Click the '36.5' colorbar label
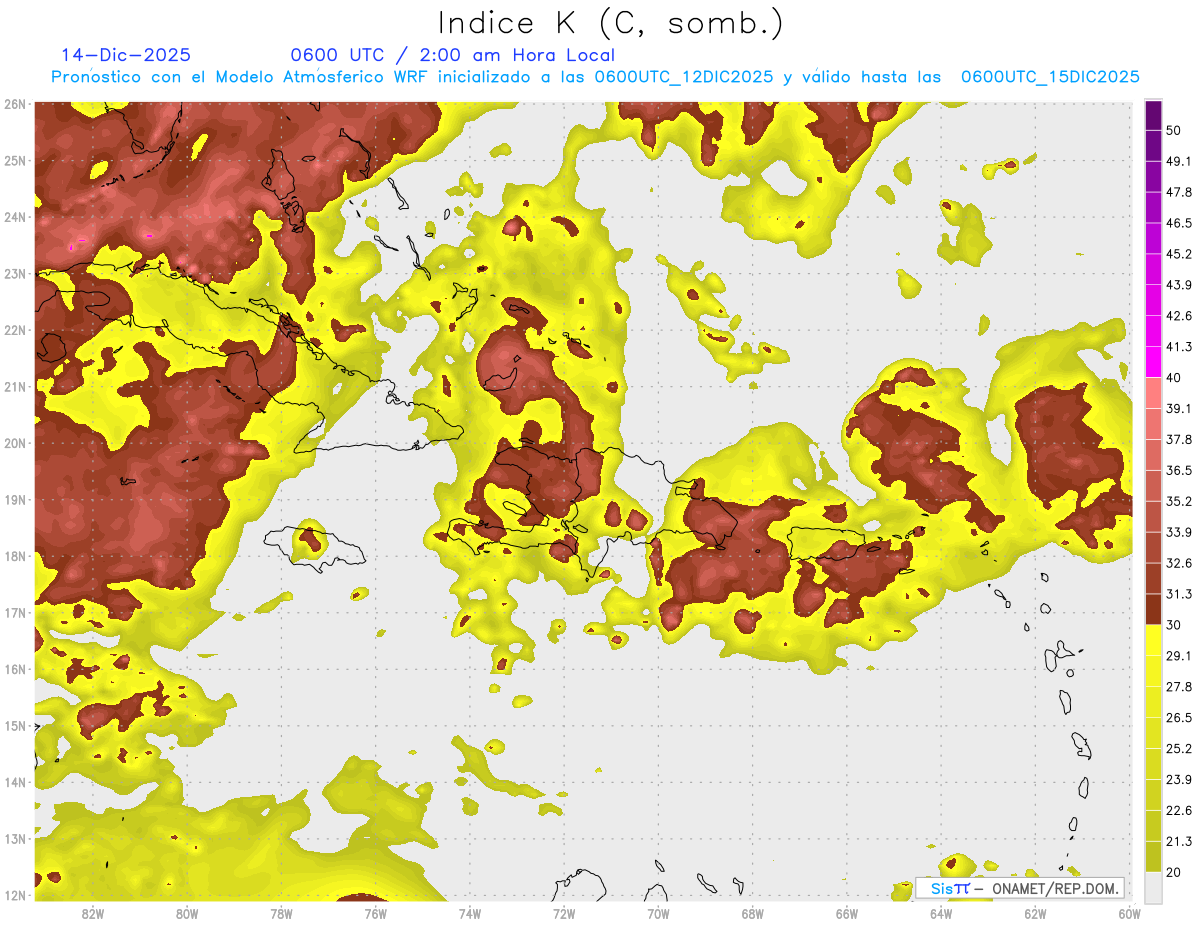Screen dimensions: 1200x927 tap(1179, 471)
